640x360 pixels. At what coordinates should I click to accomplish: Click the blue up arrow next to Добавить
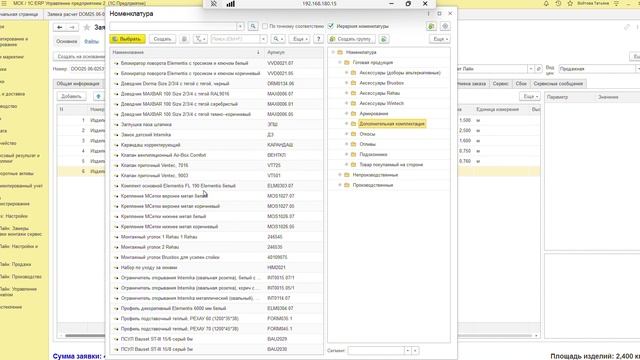98,96
